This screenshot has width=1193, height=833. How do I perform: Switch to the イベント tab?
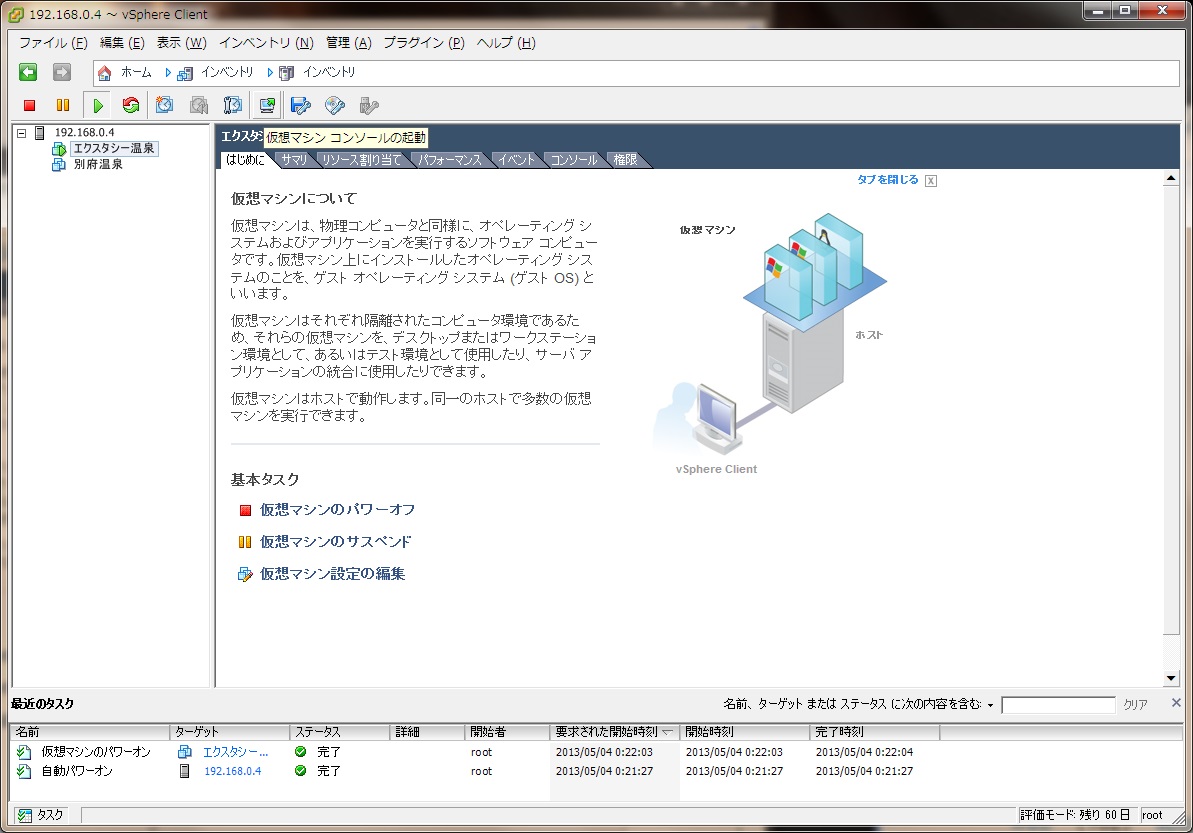[517, 160]
